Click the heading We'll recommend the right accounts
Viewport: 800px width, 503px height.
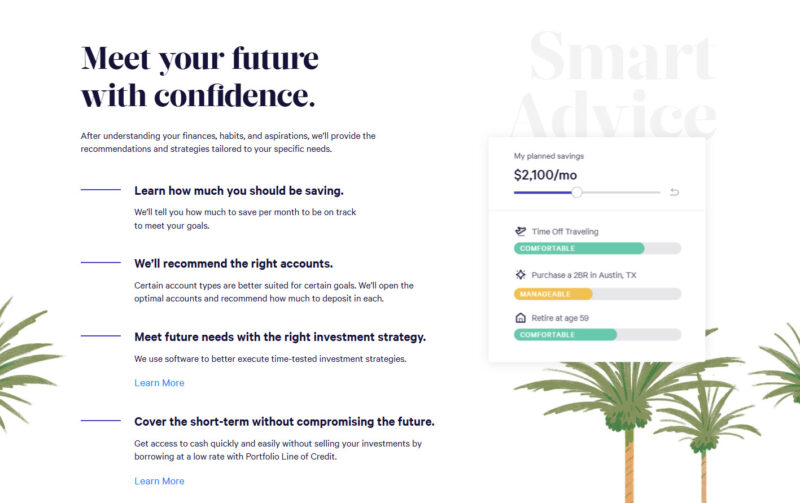coord(234,264)
